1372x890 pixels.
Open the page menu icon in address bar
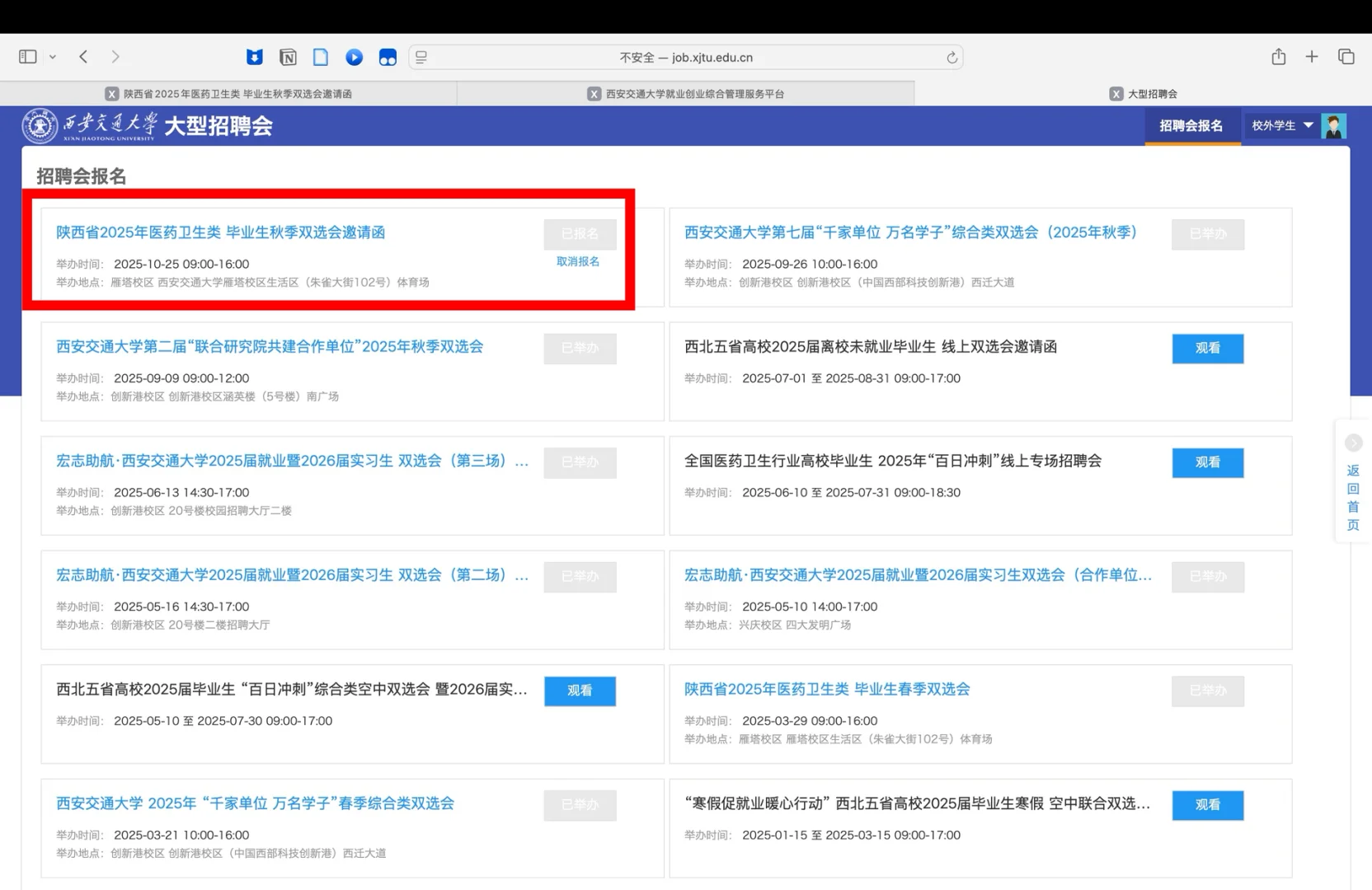pos(421,57)
